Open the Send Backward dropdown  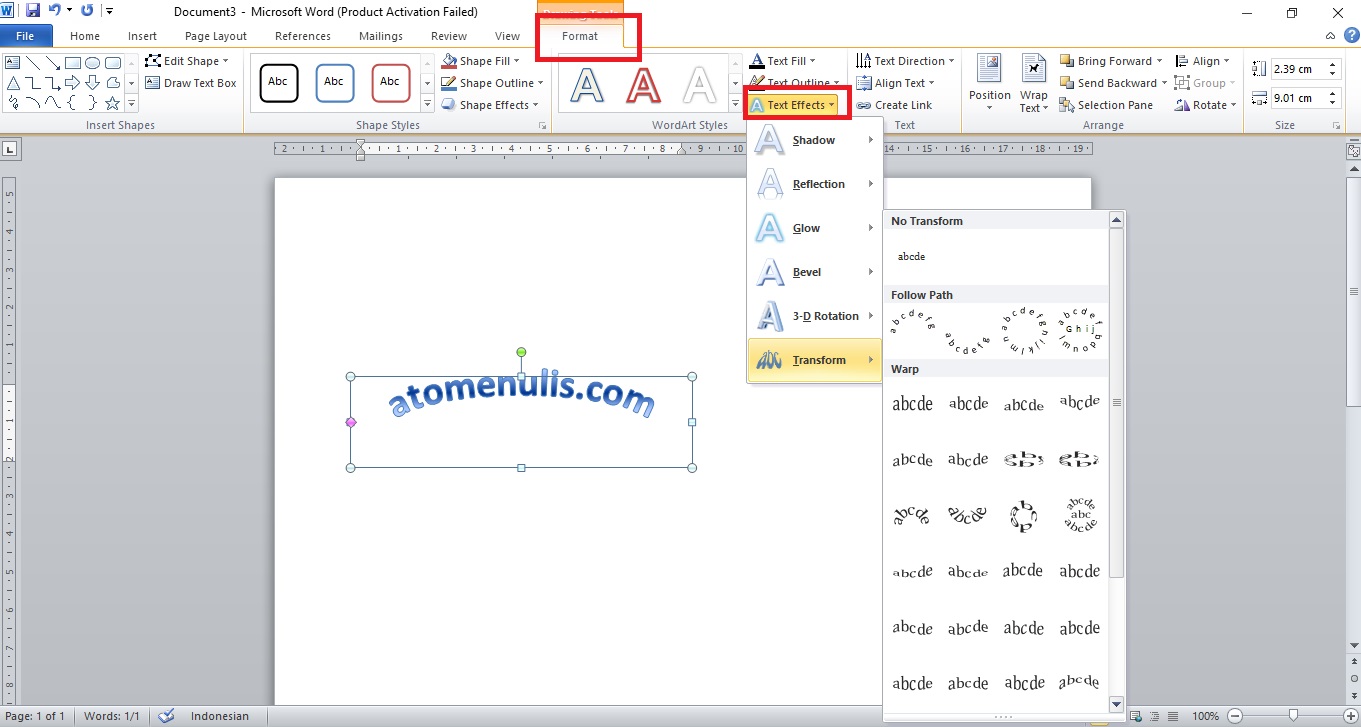pos(1113,83)
